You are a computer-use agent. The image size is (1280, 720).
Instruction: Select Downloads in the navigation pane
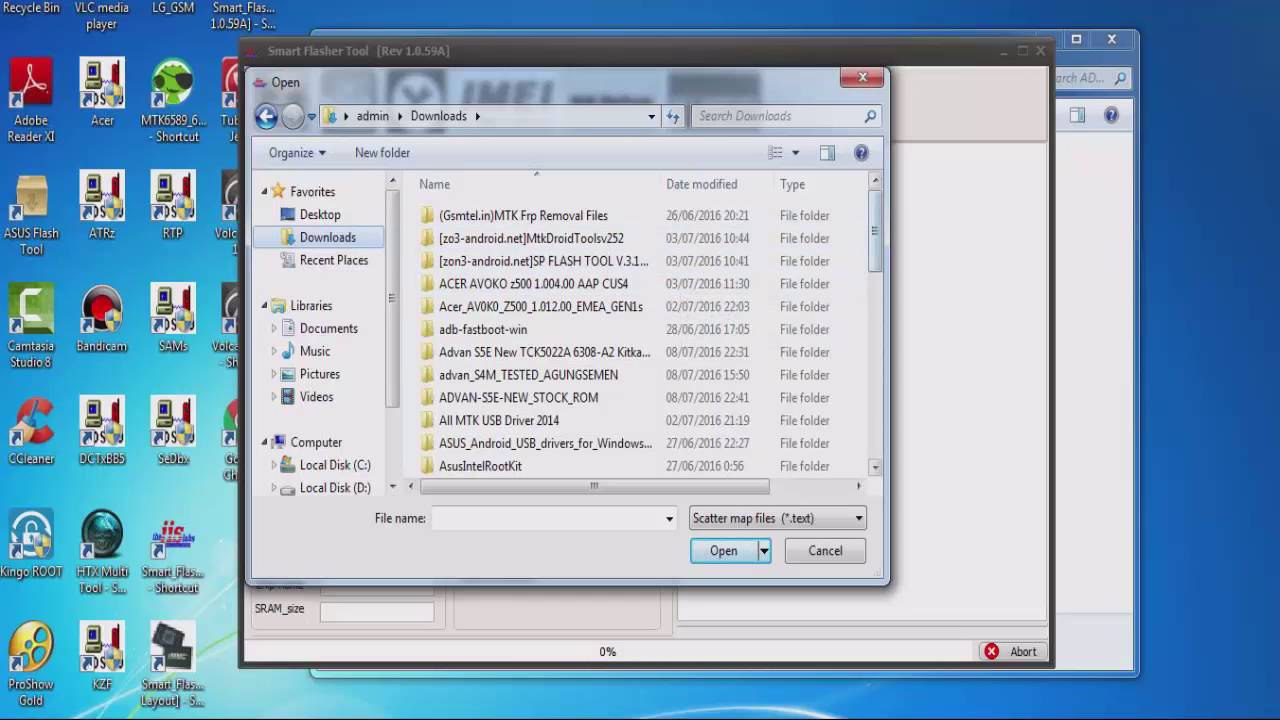[x=327, y=237]
